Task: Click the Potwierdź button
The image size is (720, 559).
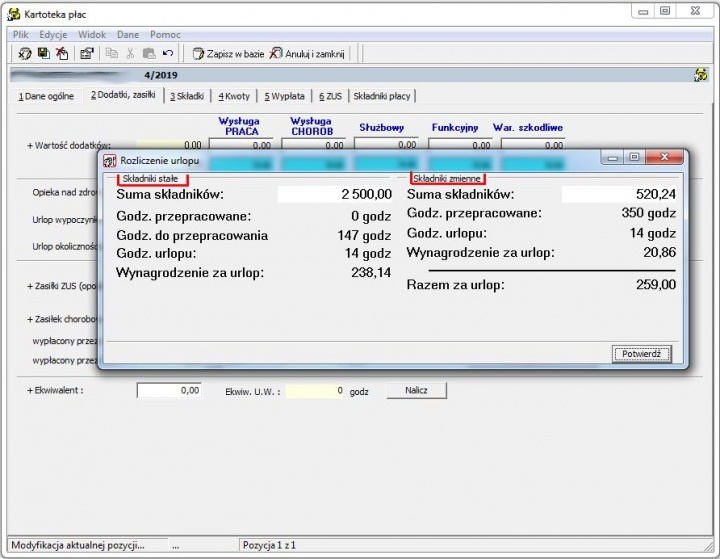Action: pos(641,354)
